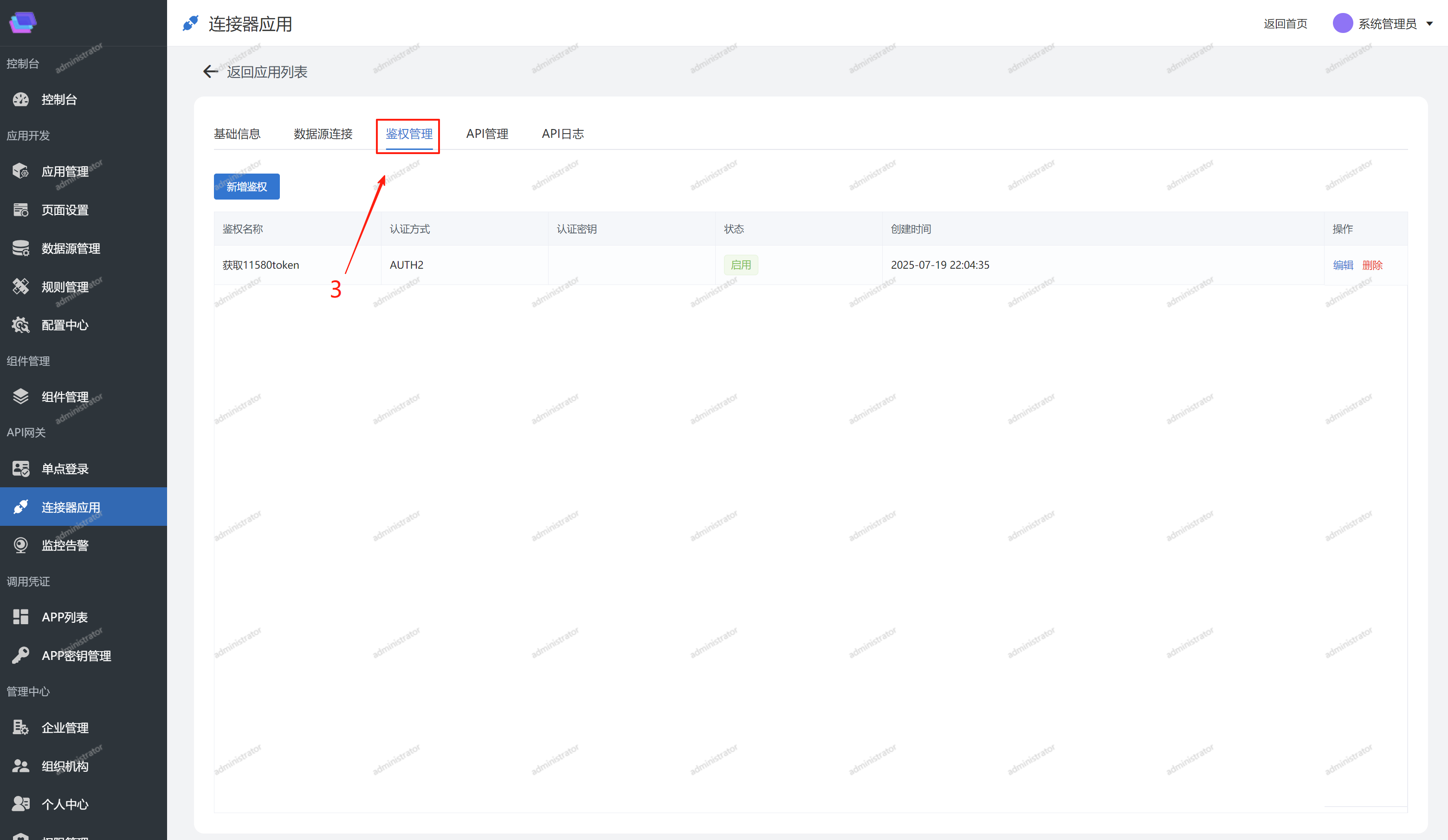Click 返回首页 in the top bar
1448x840 pixels.
[x=1285, y=24]
